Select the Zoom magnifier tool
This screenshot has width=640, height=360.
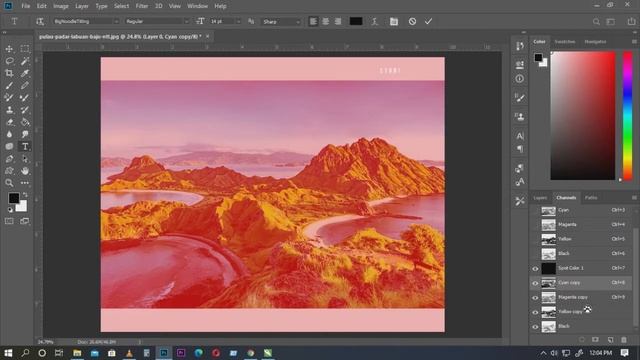click(x=9, y=183)
